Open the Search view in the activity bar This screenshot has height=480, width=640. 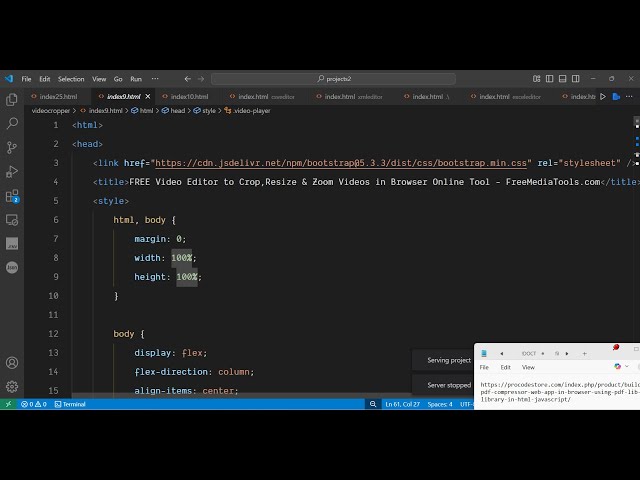coord(12,123)
